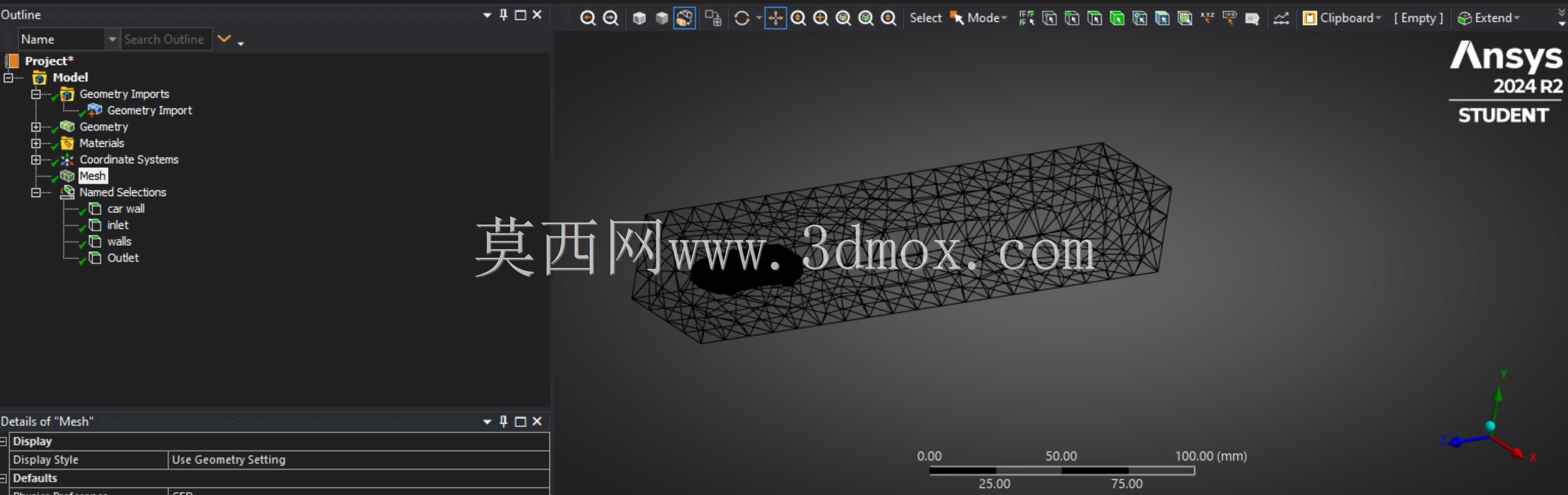Open the Name filter dropdown in Outline

(x=112, y=39)
